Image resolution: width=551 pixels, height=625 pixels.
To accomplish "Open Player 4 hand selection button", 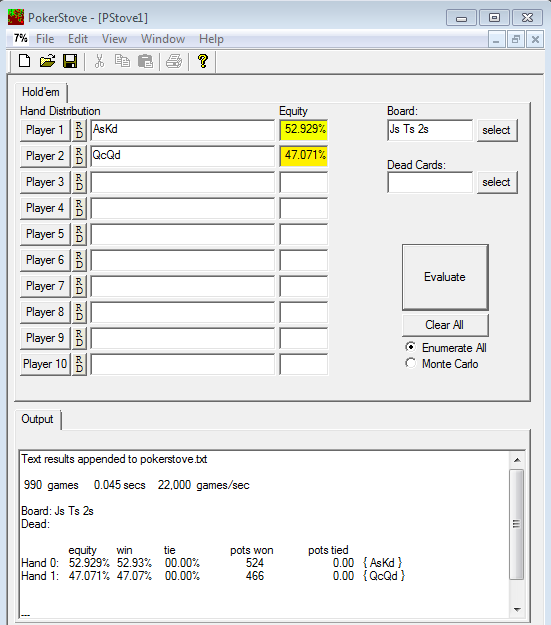I will tap(45, 208).
